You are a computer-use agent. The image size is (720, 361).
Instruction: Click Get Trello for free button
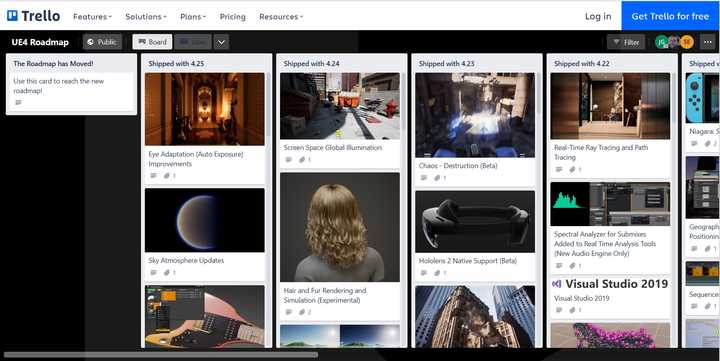click(x=670, y=16)
